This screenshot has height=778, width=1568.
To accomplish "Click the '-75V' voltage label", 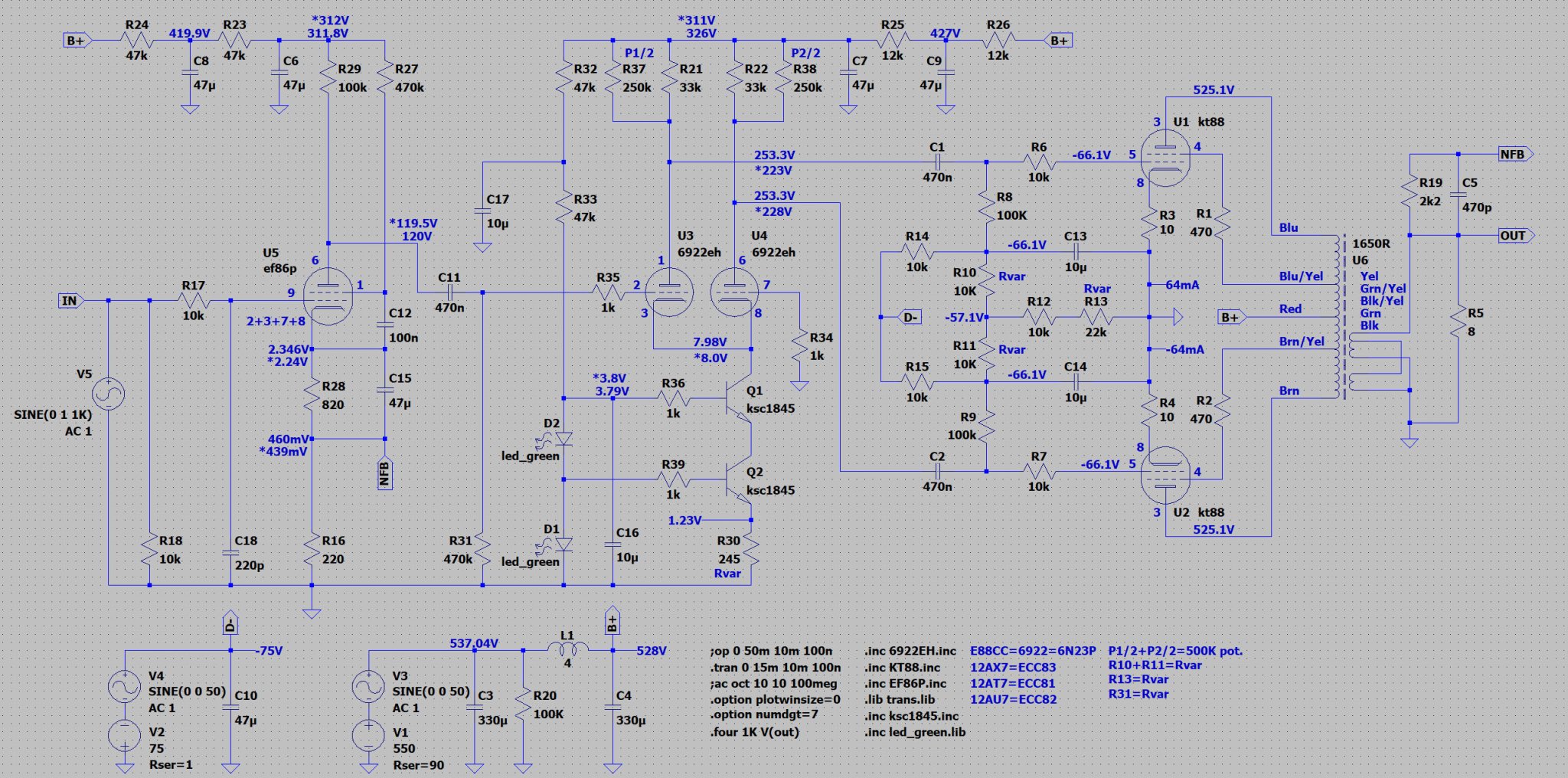I will tap(269, 651).
